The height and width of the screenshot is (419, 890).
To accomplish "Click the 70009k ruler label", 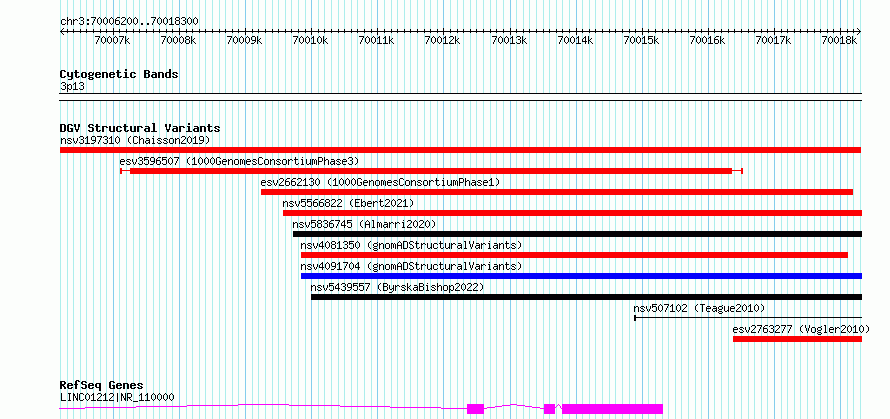I will point(244,40).
